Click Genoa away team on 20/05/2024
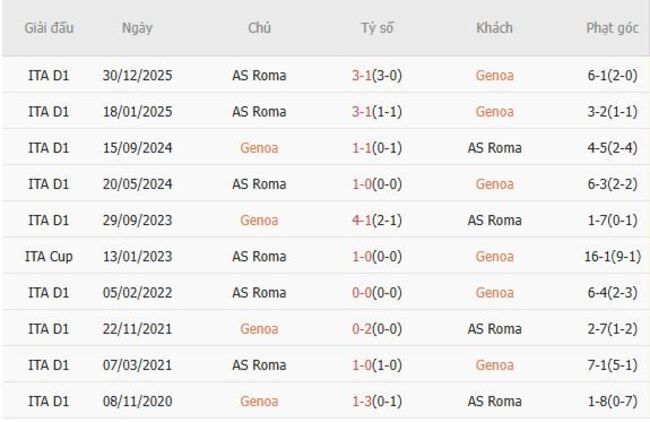The height and width of the screenshot is (422, 650). click(494, 184)
